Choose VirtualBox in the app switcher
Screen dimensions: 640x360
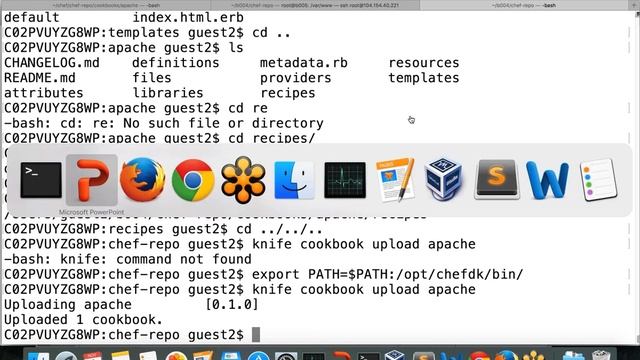(444, 180)
